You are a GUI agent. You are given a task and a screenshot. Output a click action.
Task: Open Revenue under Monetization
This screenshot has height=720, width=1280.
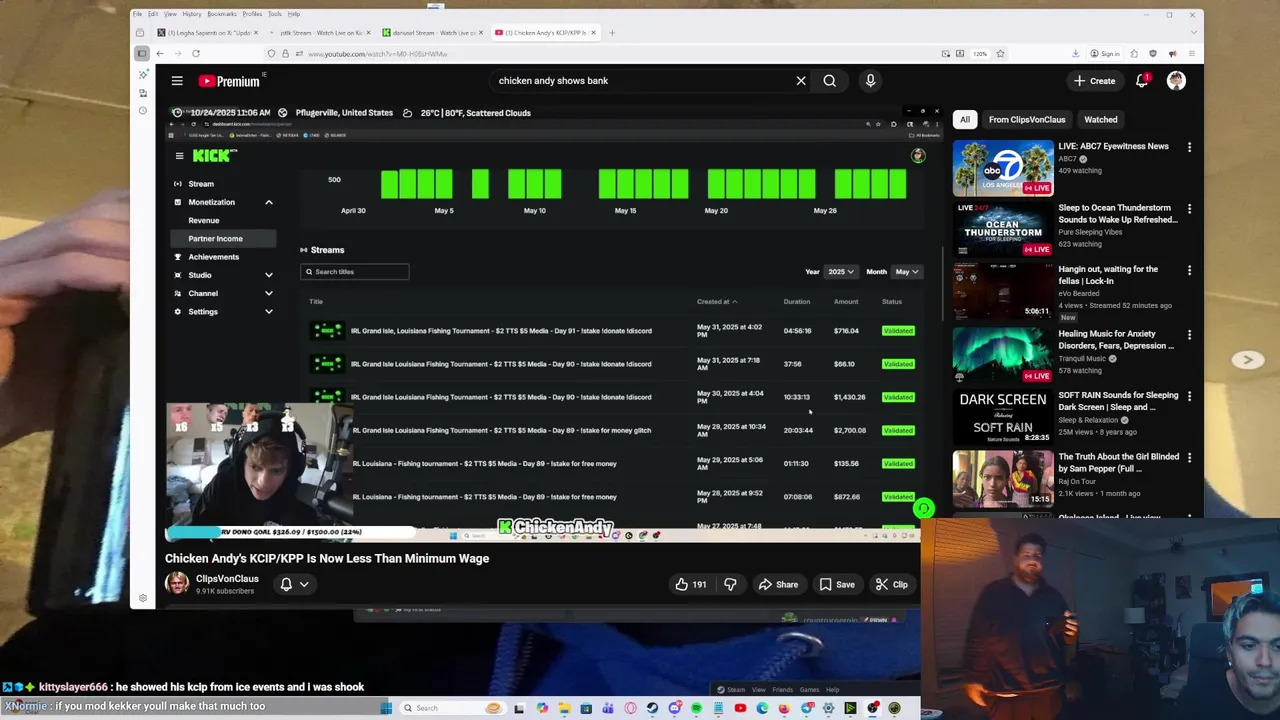tap(204, 221)
